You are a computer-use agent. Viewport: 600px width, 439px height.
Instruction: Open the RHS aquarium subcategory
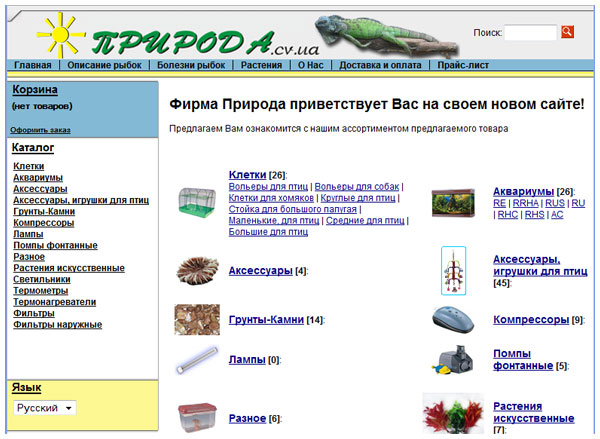(x=535, y=215)
